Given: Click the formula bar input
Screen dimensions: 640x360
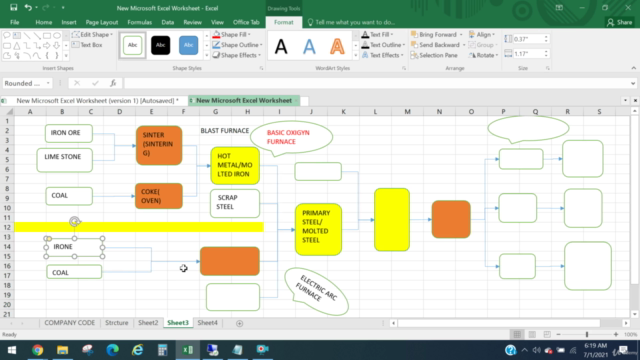Looking at the screenshot, I should 376,83.
